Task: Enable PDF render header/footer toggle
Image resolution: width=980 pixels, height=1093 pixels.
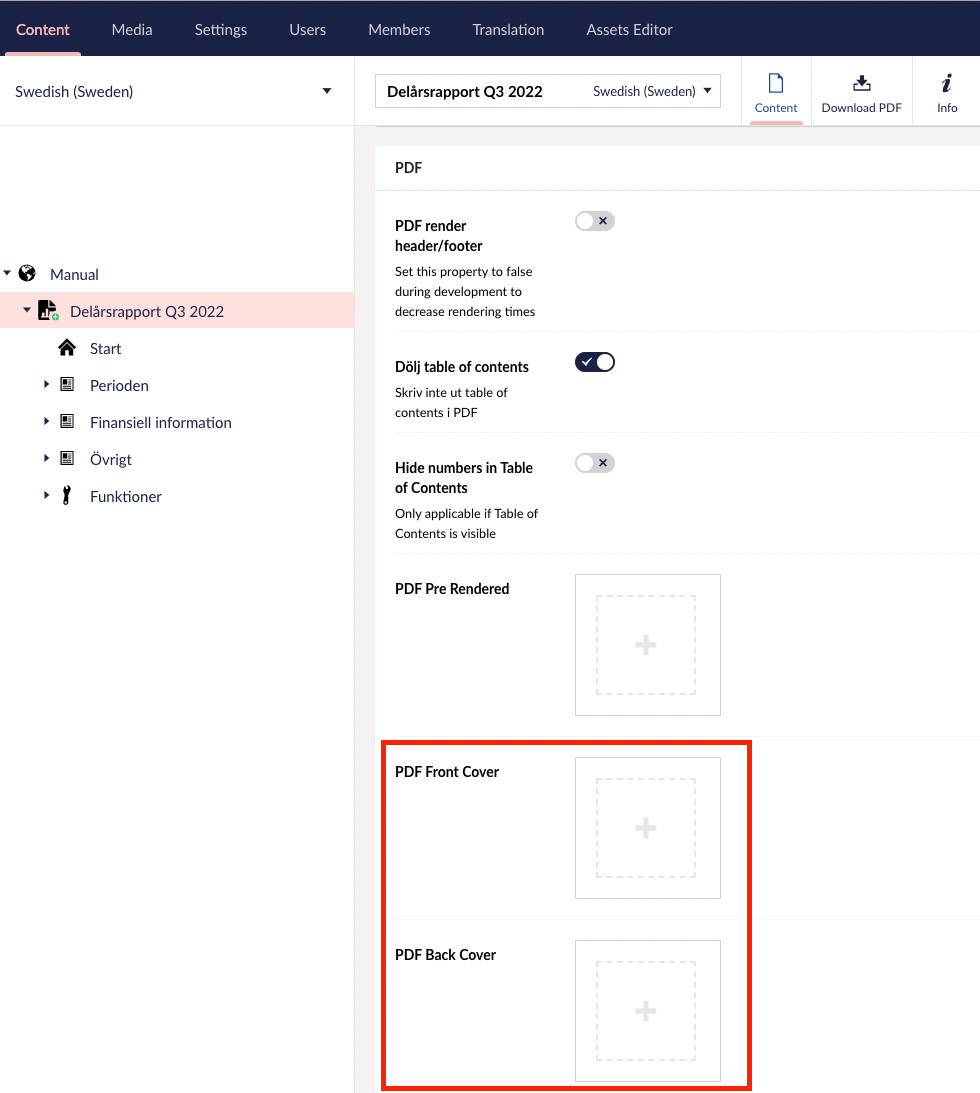Action: tap(594, 221)
